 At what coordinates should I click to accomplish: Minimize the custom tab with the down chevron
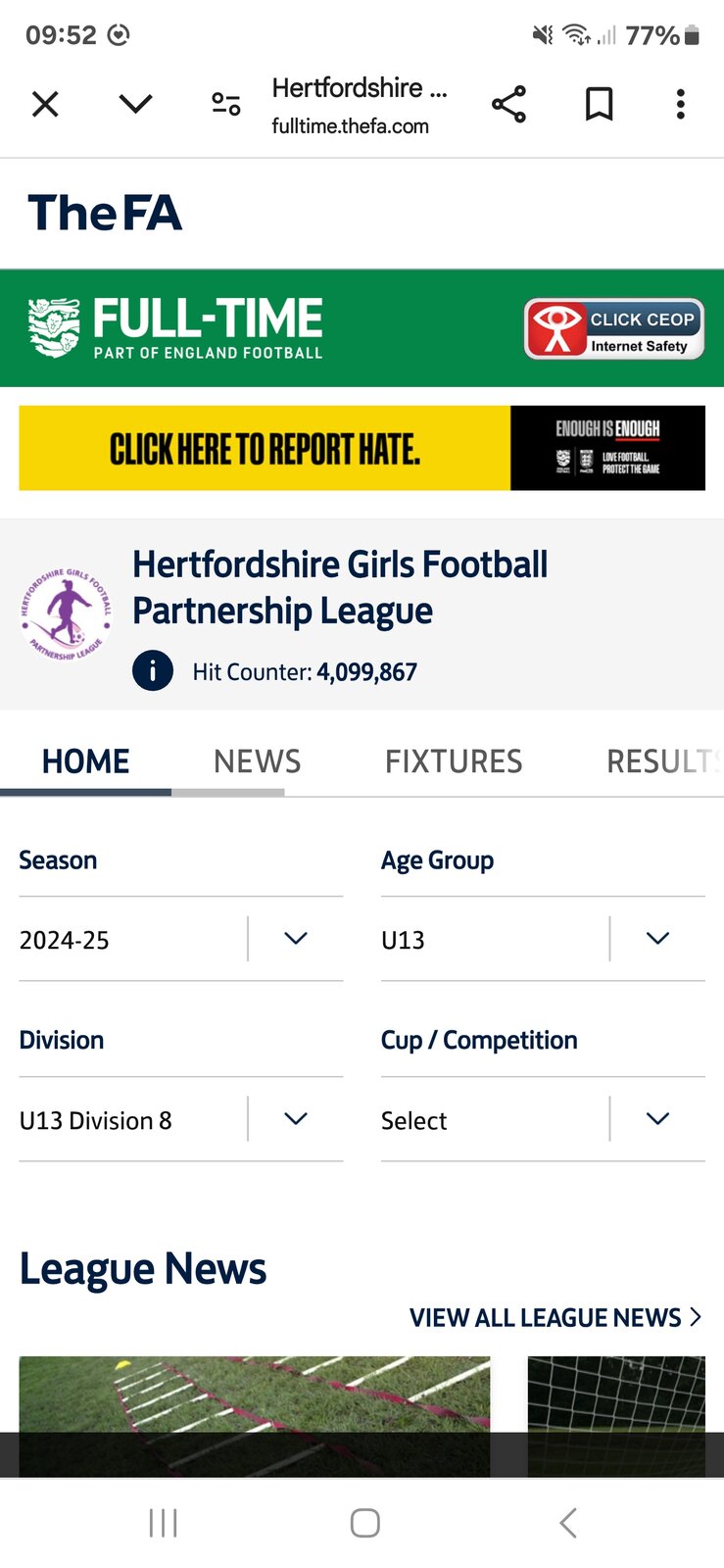click(135, 104)
